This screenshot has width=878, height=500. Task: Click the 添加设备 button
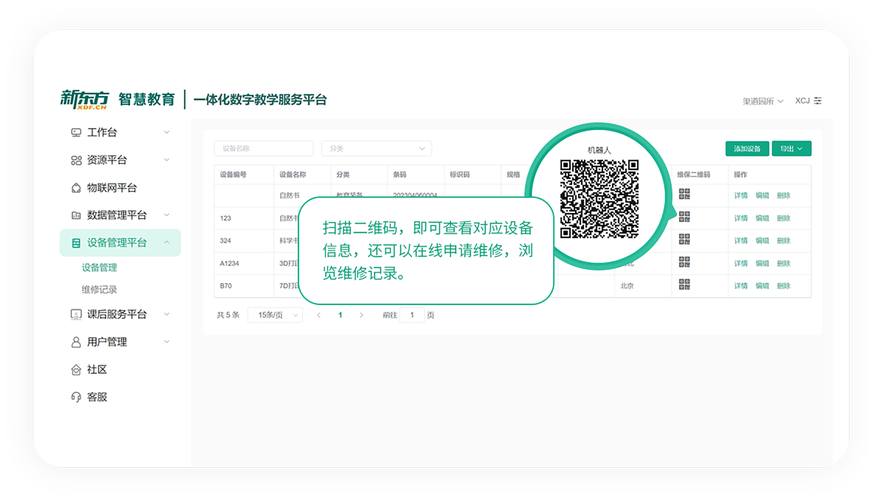coord(747,148)
